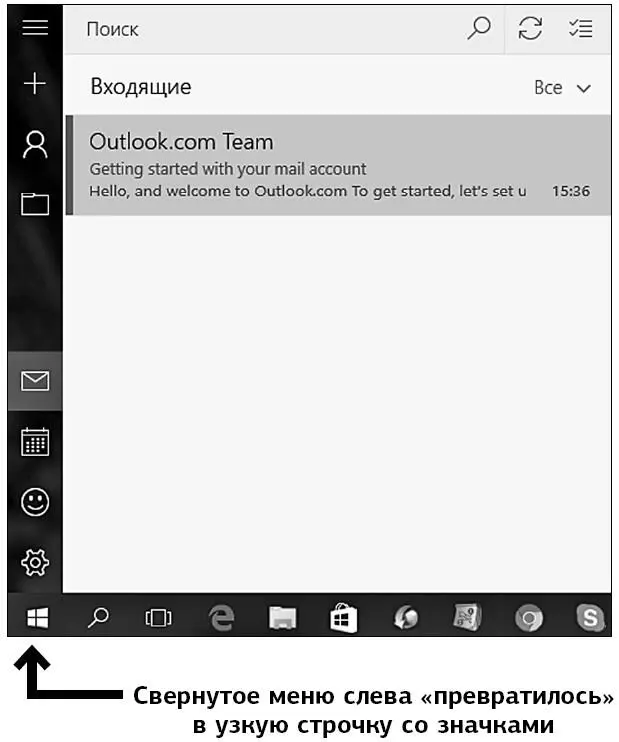
Task: Launch Microsoft Edge from taskbar
Action: (x=221, y=618)
